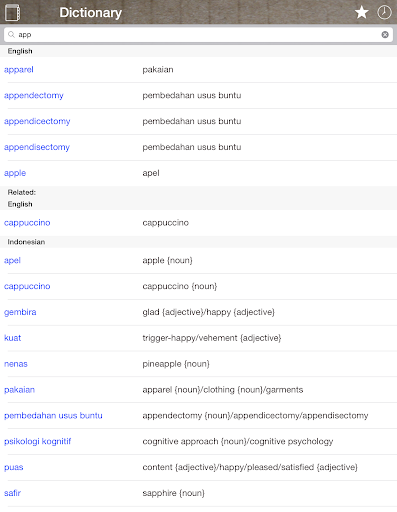Screen dimensions: 397x512
Task: Open history with the clock icon
Action: click(x=384, y=13)
